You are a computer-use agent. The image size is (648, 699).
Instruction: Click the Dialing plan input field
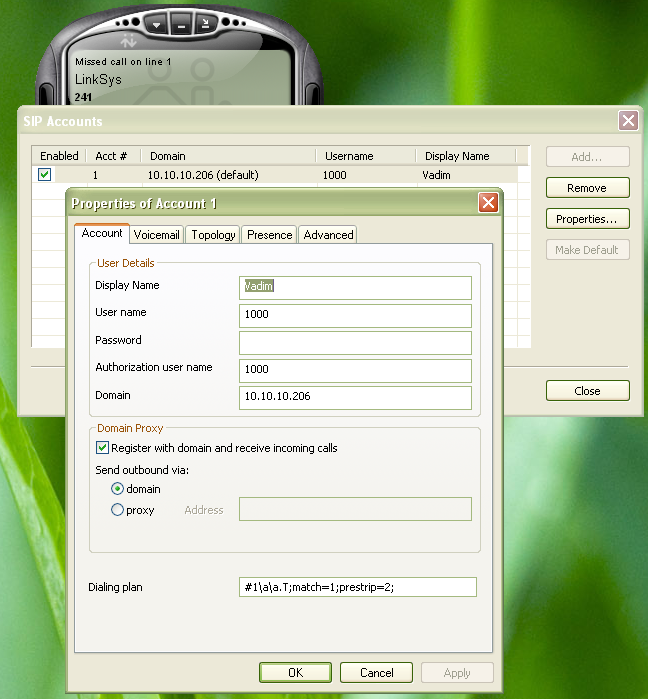[358, 587]
